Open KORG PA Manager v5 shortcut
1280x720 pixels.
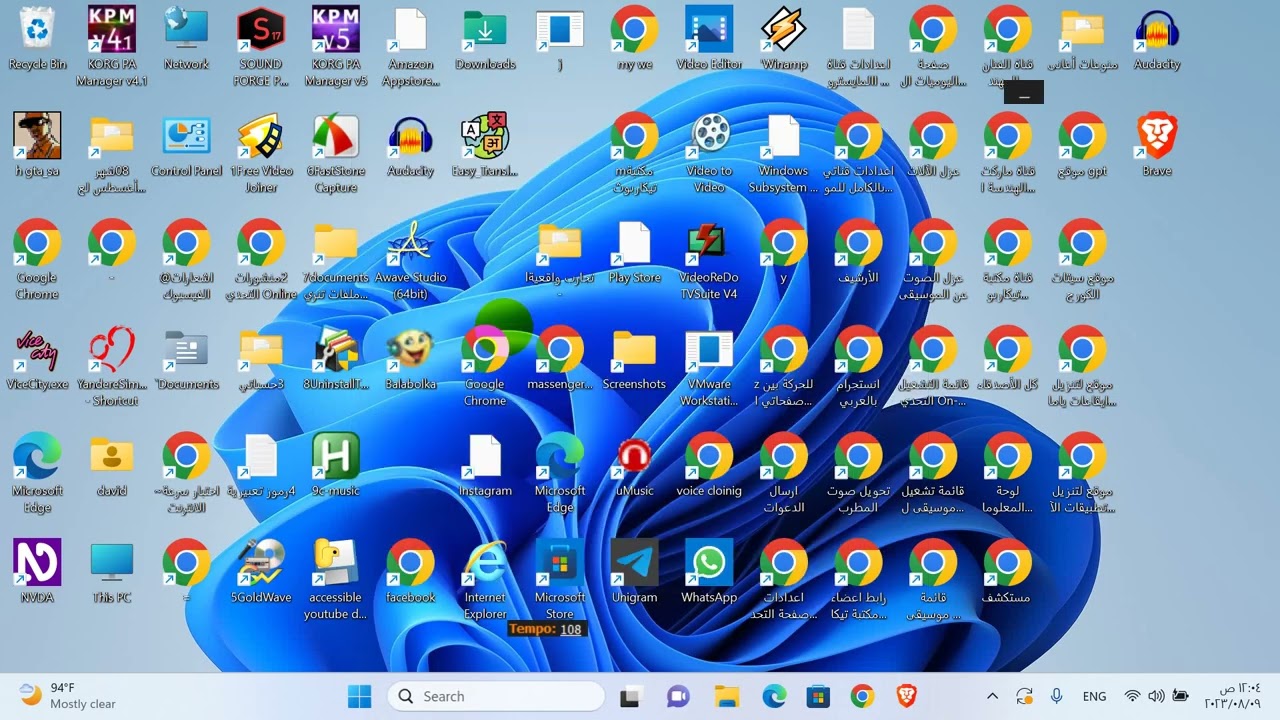tap(336, 47)
